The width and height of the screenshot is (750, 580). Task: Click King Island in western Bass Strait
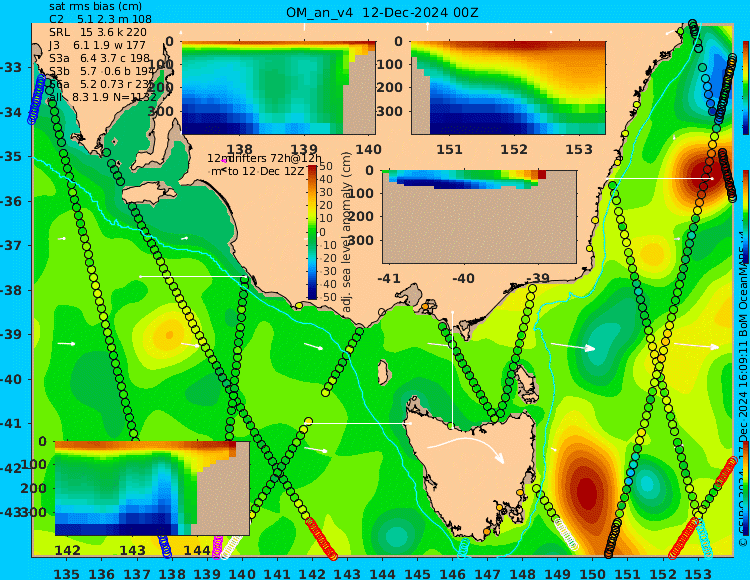383,372
